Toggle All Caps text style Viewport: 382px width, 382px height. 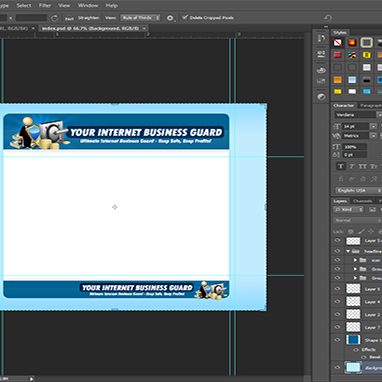(363, 166)
